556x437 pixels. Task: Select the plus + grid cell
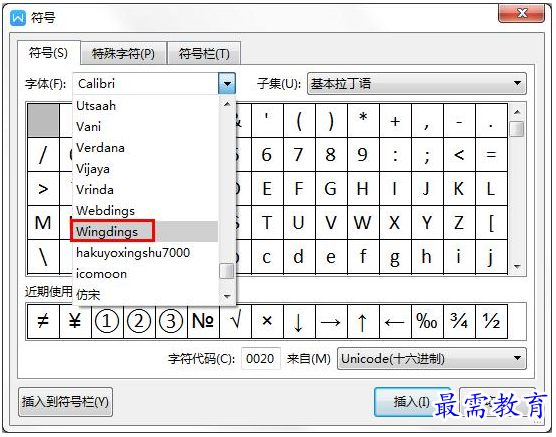tap(395, 121)
